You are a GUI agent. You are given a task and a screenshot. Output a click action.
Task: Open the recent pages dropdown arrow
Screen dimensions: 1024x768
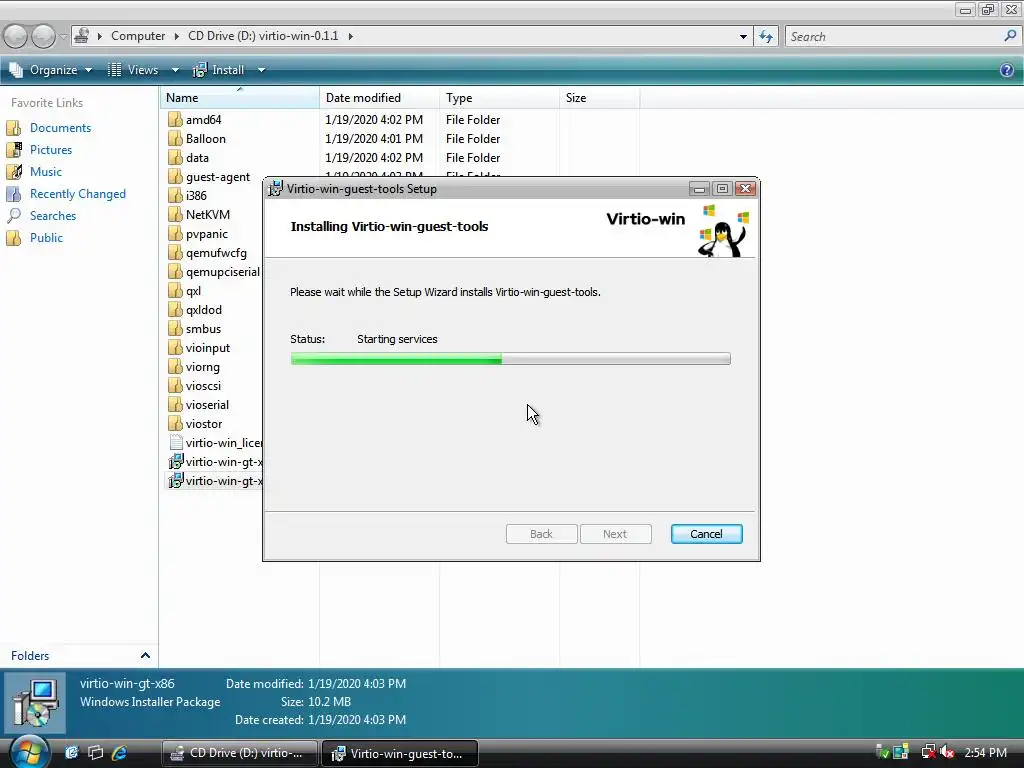coord(63,37)
